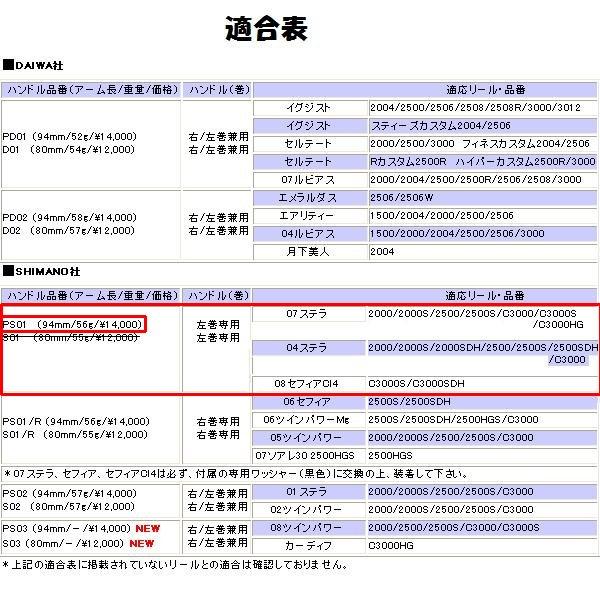Click the 2500S/2500SDH value
This screenshot has height=600, width=600.
[x=409, y=402]
